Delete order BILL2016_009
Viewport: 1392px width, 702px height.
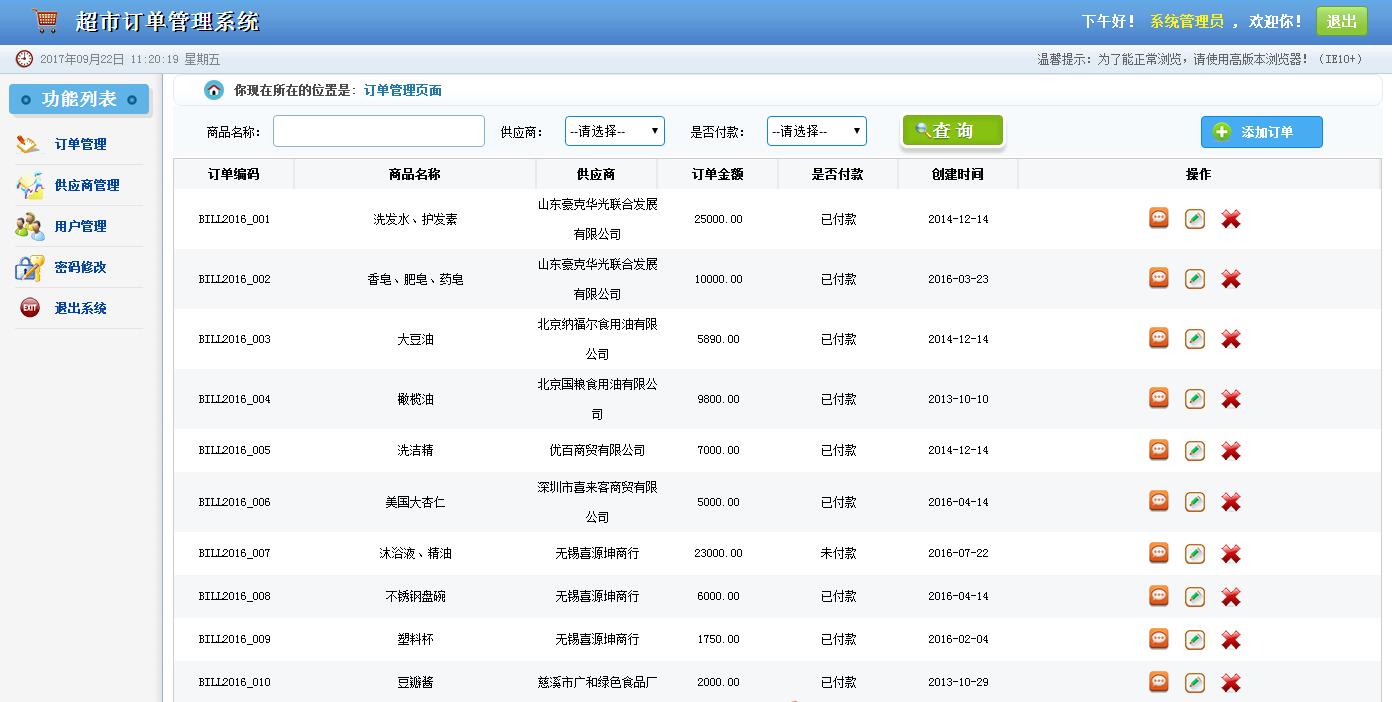[1231, 640]
